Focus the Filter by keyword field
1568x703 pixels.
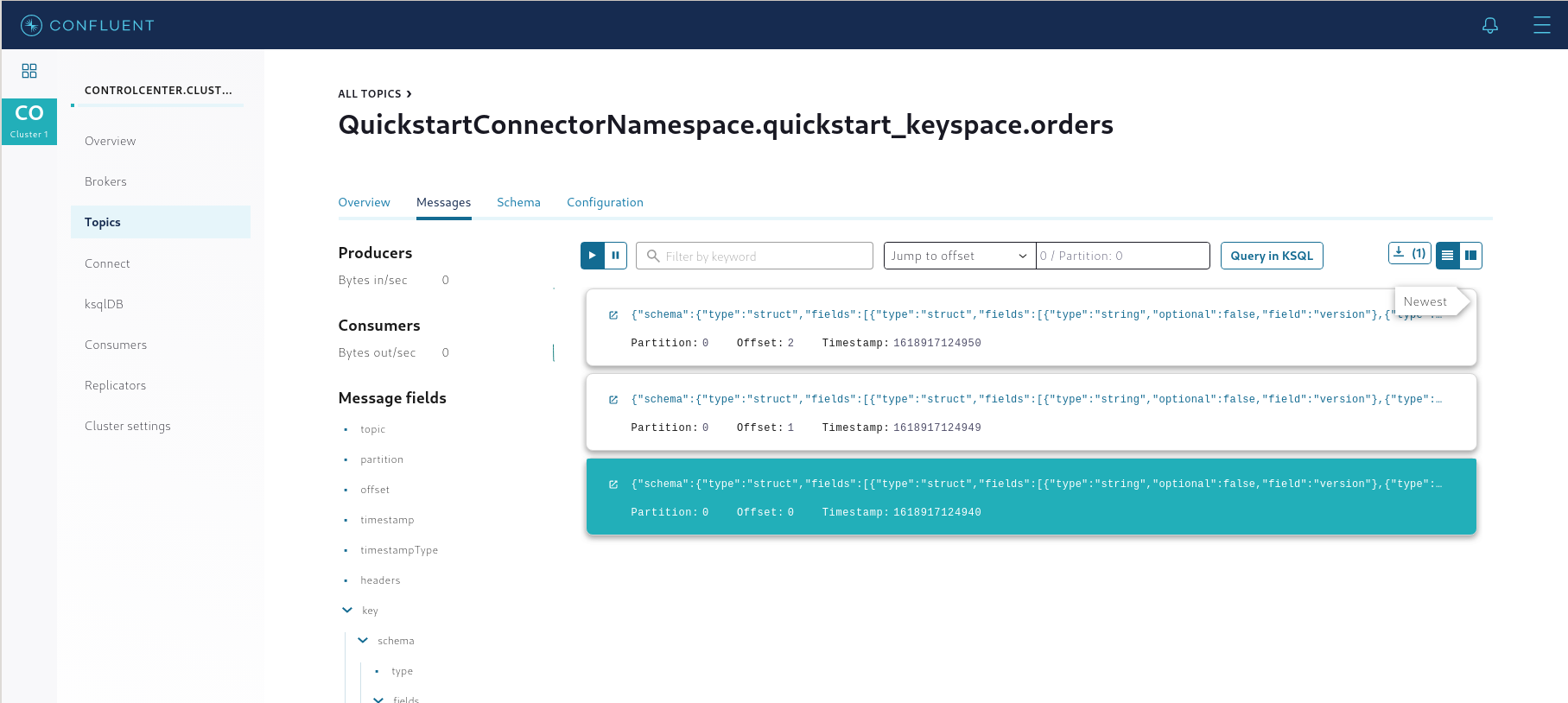(754, 256)
